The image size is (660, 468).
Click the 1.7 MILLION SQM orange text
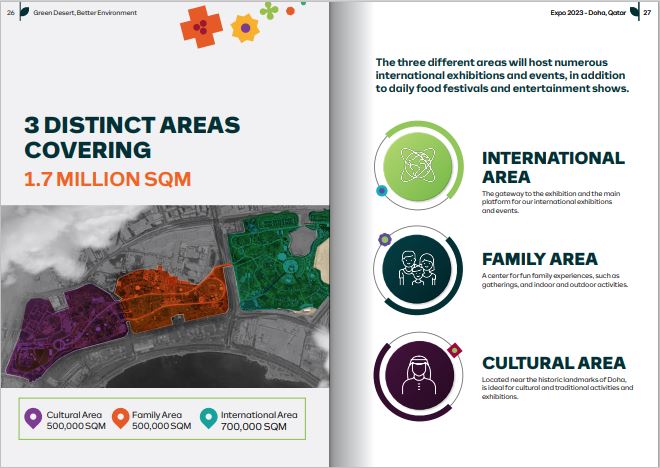click(x=107, y=179)
